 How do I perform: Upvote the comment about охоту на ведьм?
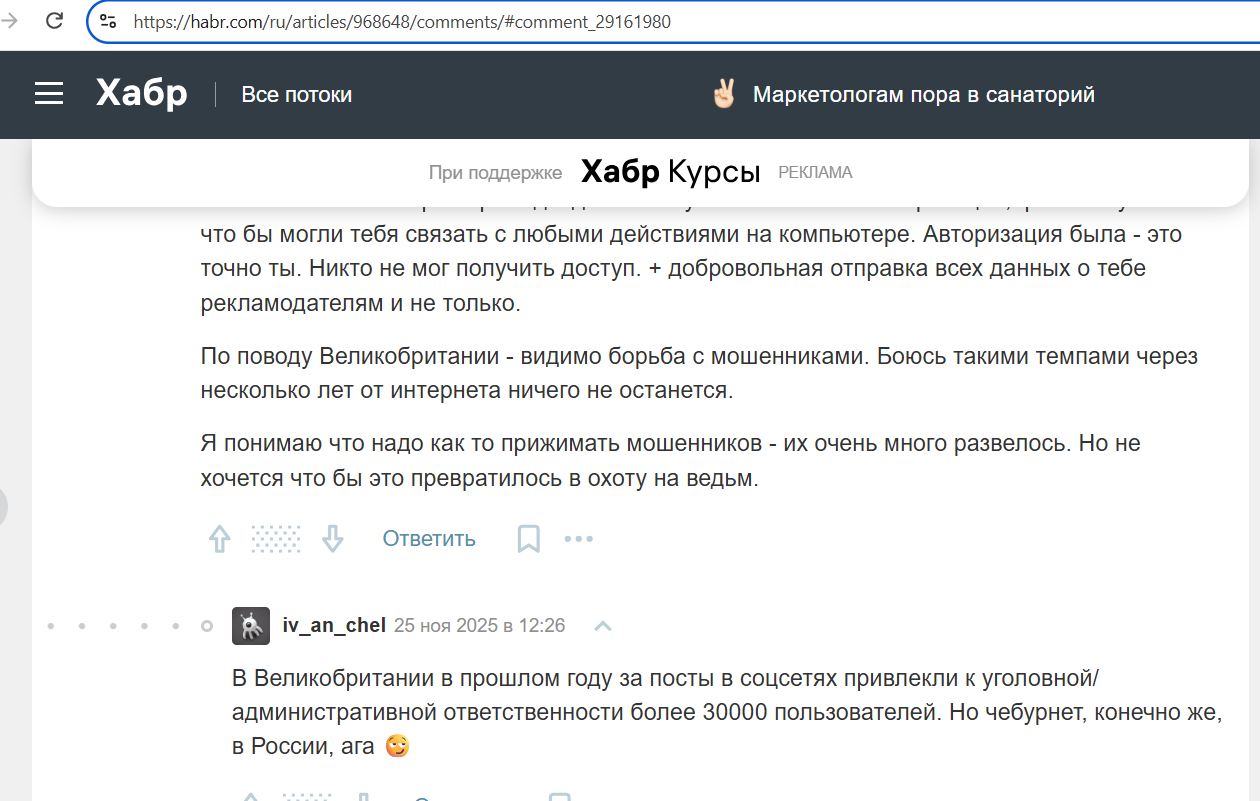click(x=219, y=539)
